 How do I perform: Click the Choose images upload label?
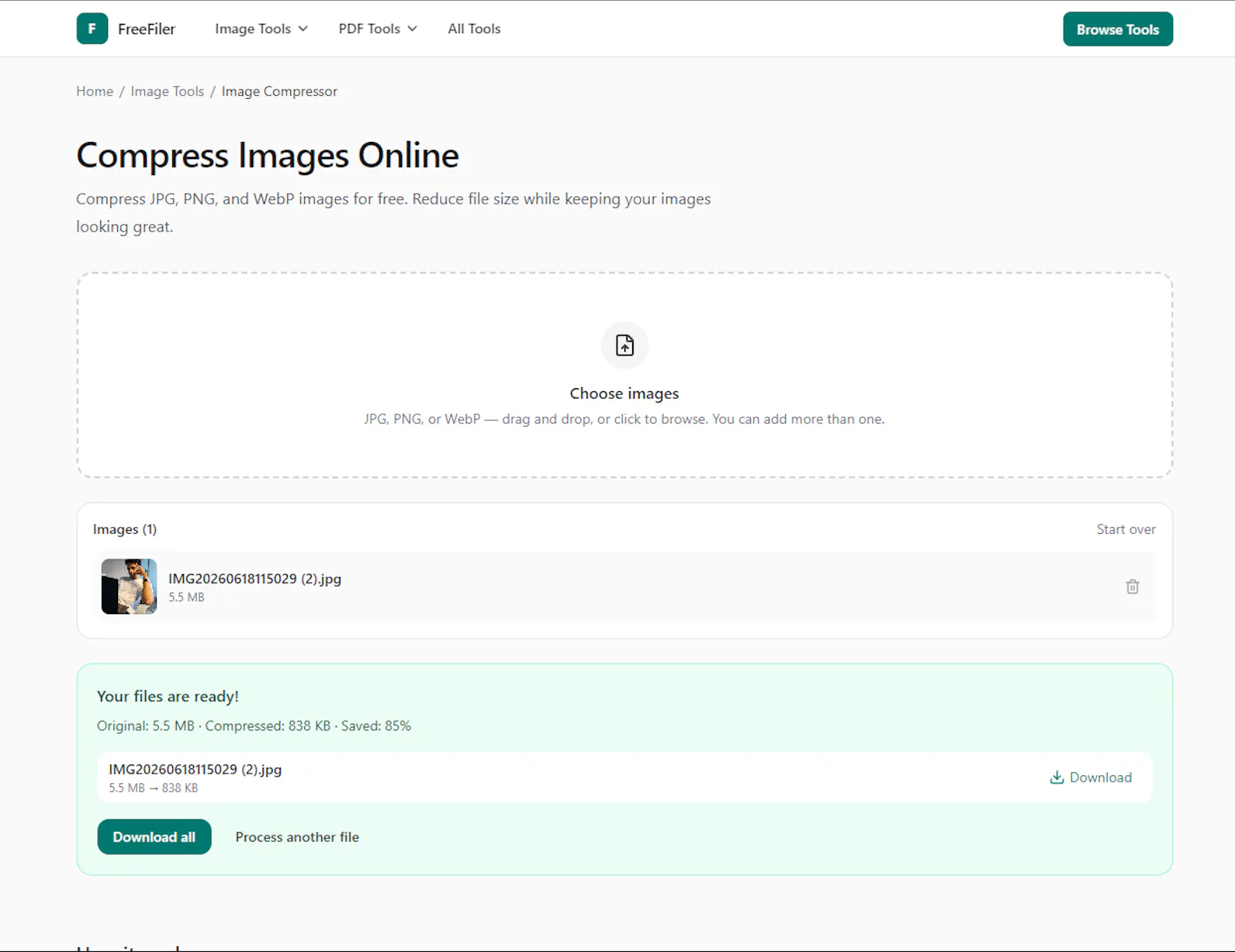coord(624,393)
